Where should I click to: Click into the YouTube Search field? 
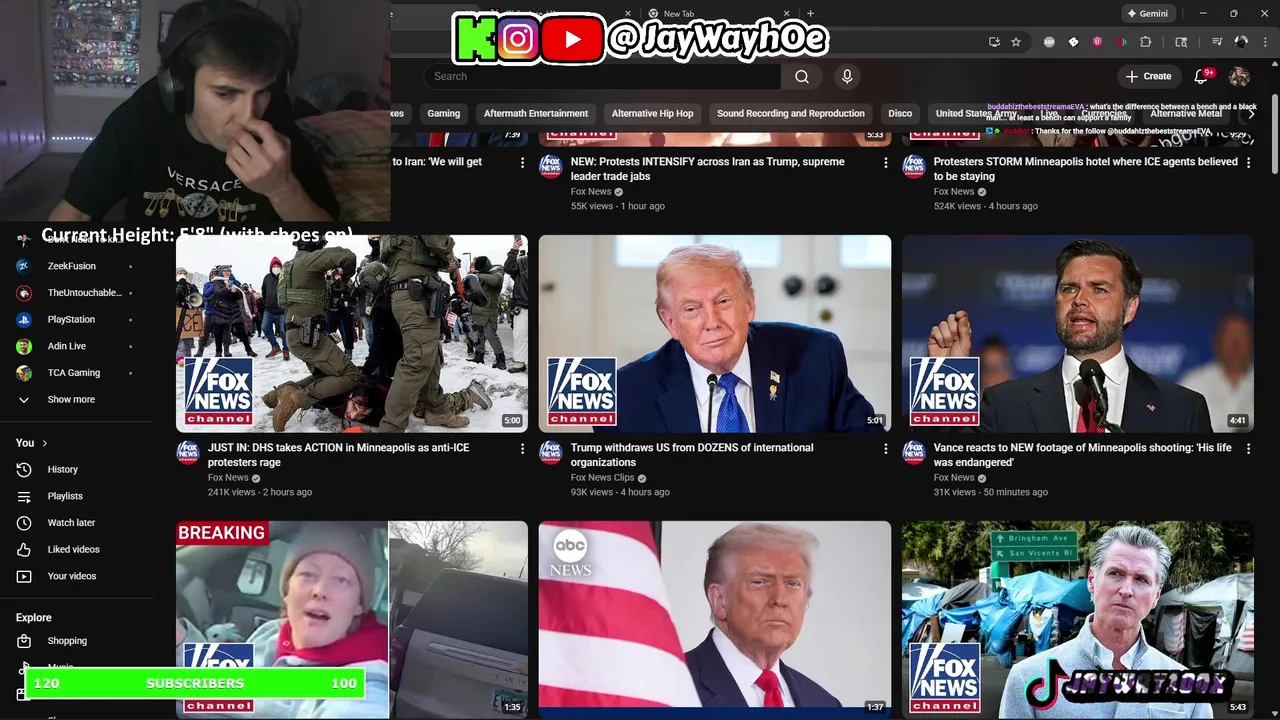click(602, 76)
